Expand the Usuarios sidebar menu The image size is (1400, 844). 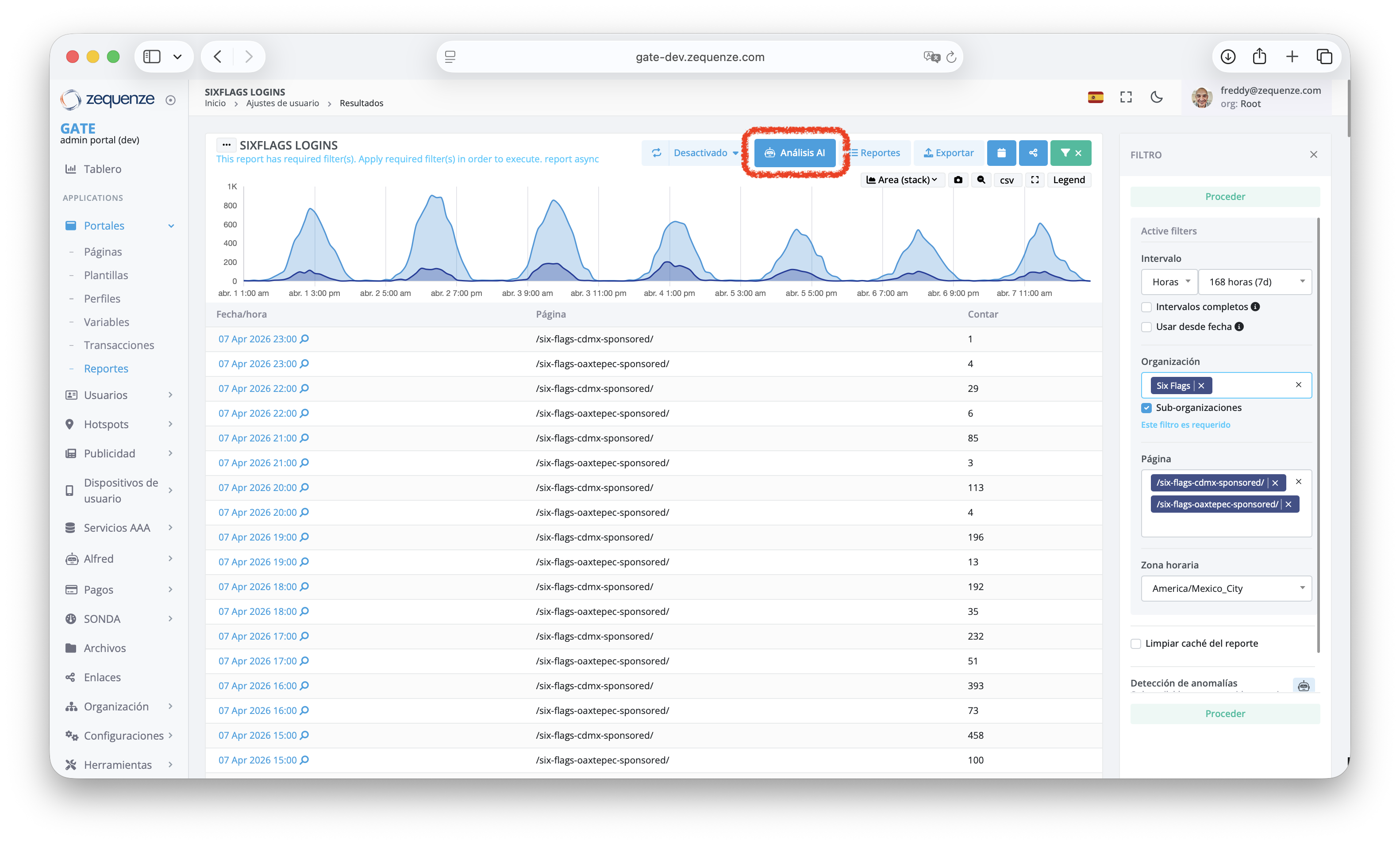pyautogui.click(x=106, y=395)
